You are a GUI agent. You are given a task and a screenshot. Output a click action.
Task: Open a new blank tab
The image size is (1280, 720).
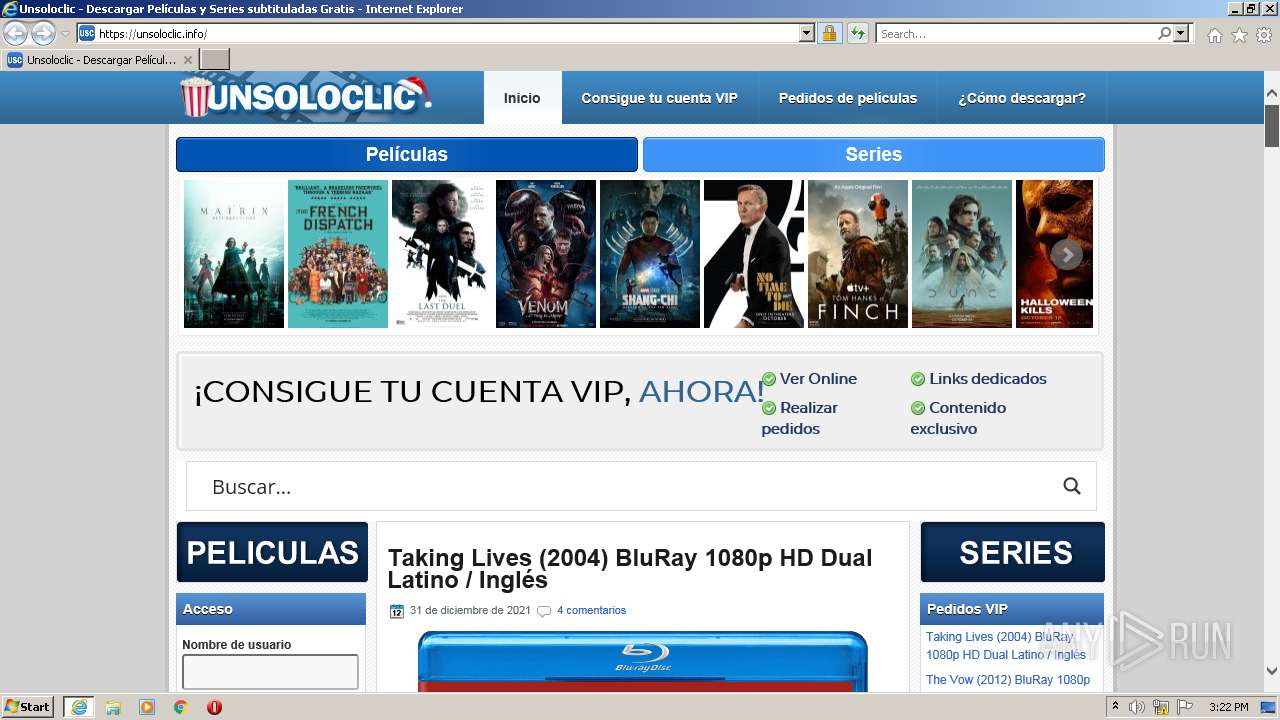click(215, 60)
